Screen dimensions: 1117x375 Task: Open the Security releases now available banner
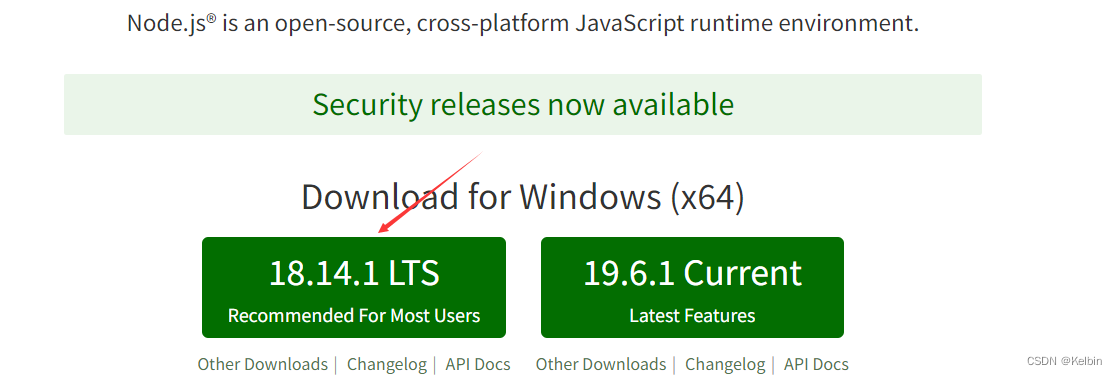[523, 104]
